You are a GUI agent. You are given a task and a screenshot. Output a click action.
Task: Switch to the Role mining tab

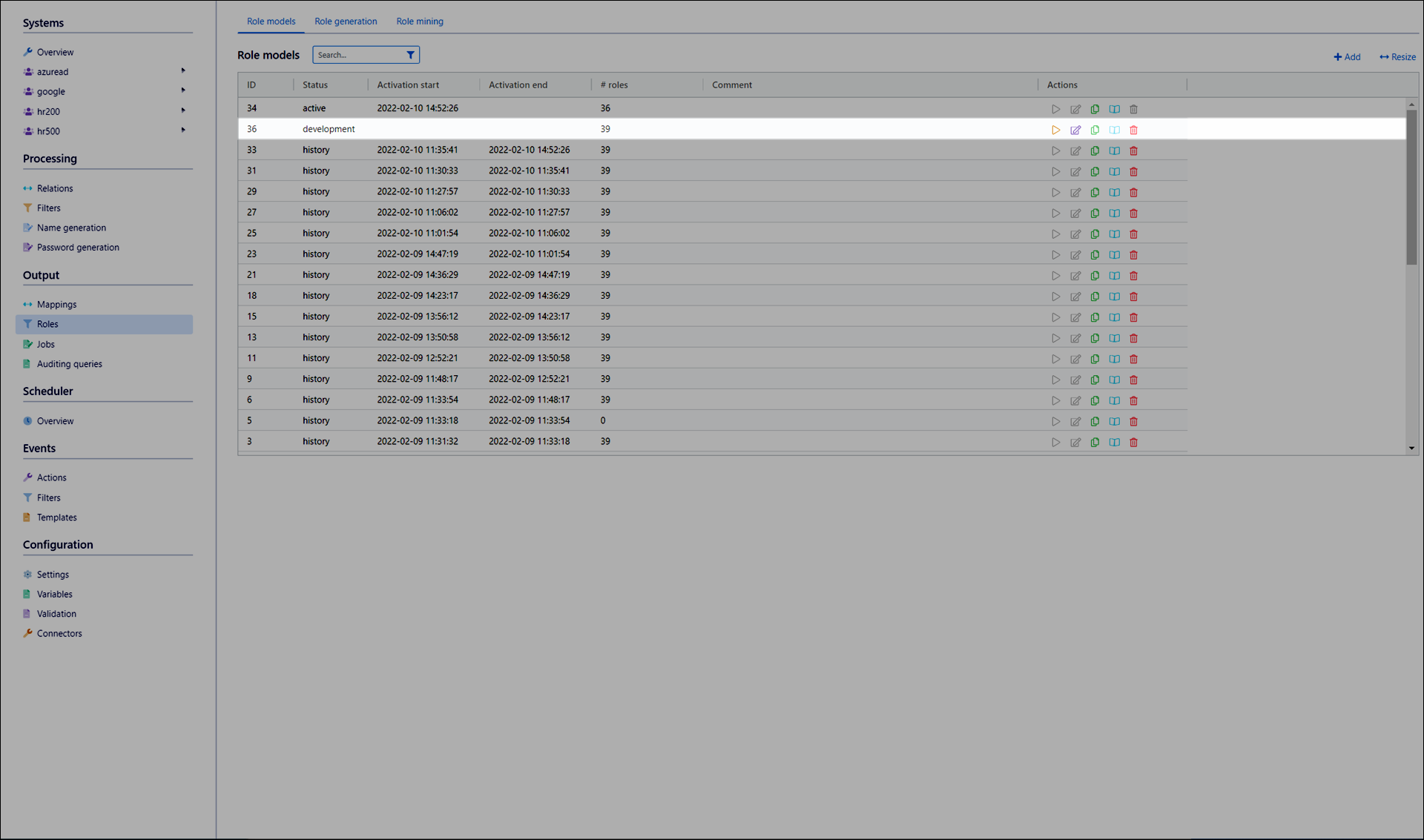click(x=420, y=22)
